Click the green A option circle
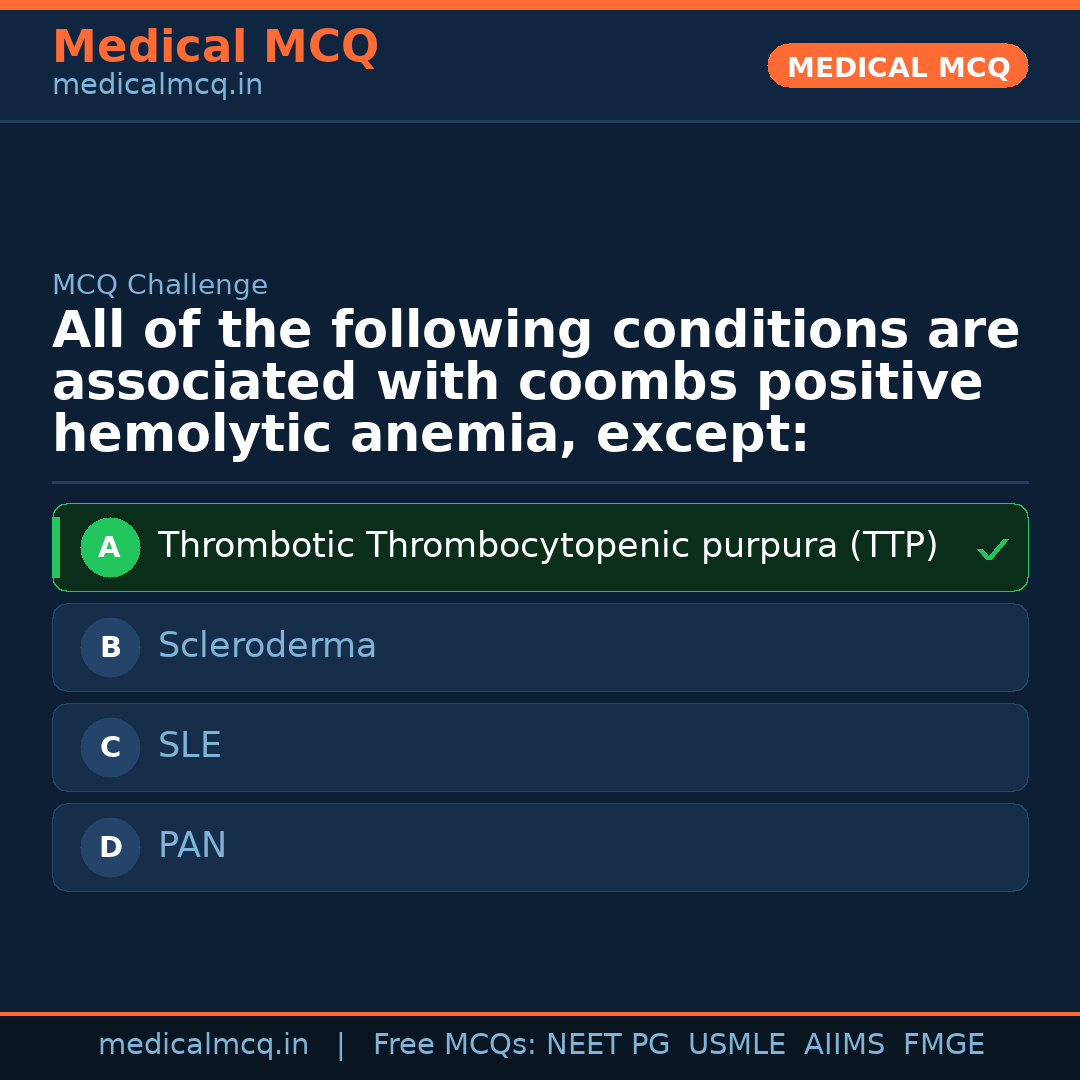The height and width of the screenshot is (1080, 1080). pyautogui.click(x=110, y=547)
